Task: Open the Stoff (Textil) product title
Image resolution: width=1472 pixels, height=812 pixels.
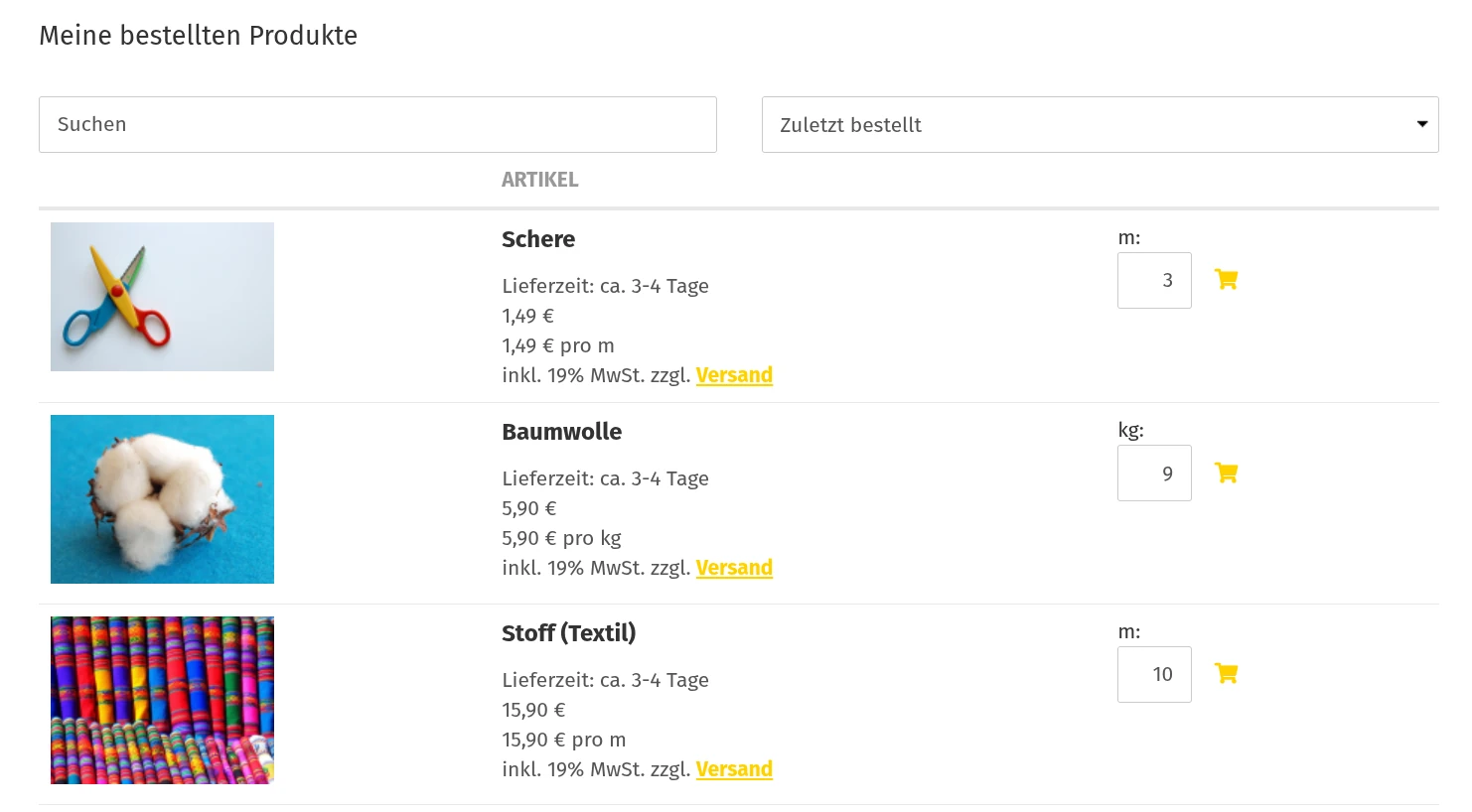Action: click(568, 633)
